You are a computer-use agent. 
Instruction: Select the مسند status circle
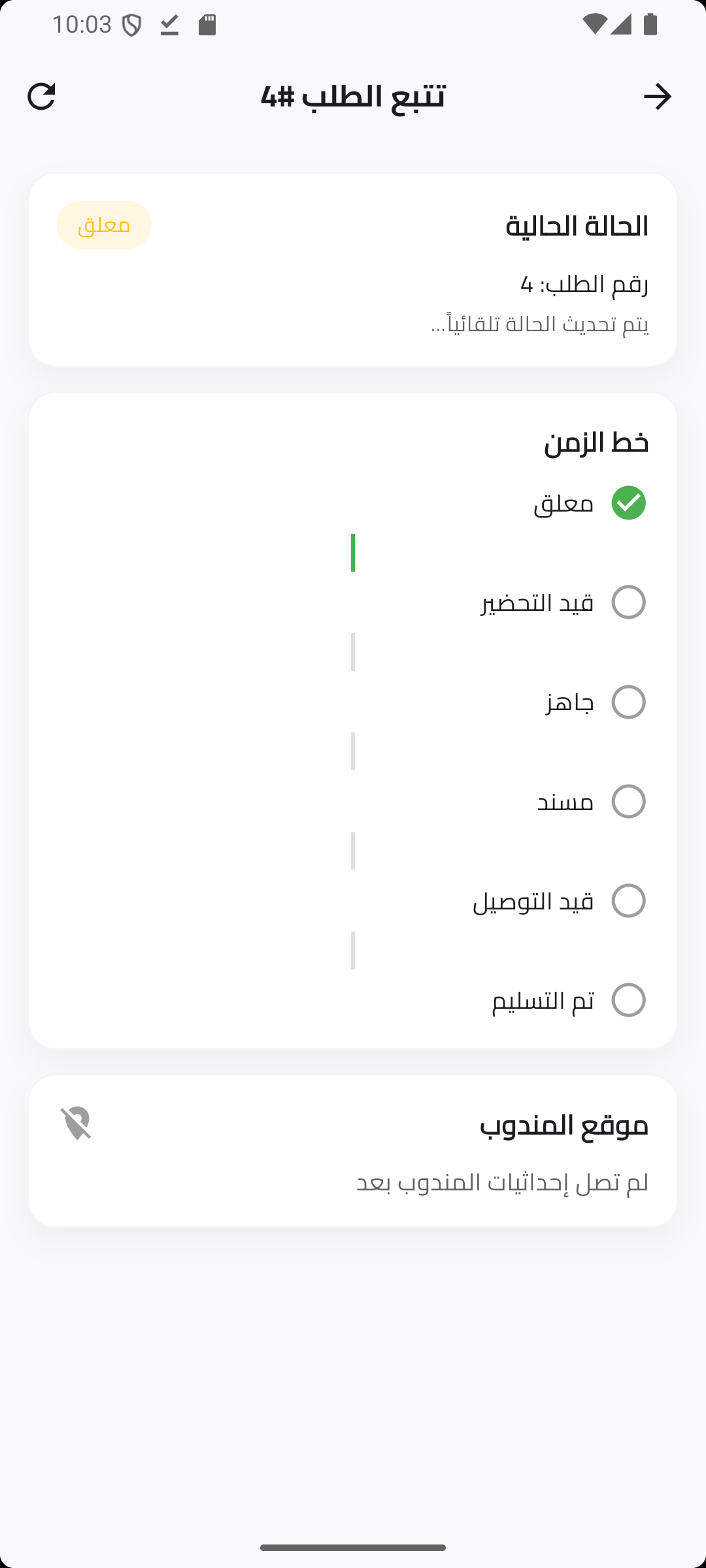(x=628, y=802)
